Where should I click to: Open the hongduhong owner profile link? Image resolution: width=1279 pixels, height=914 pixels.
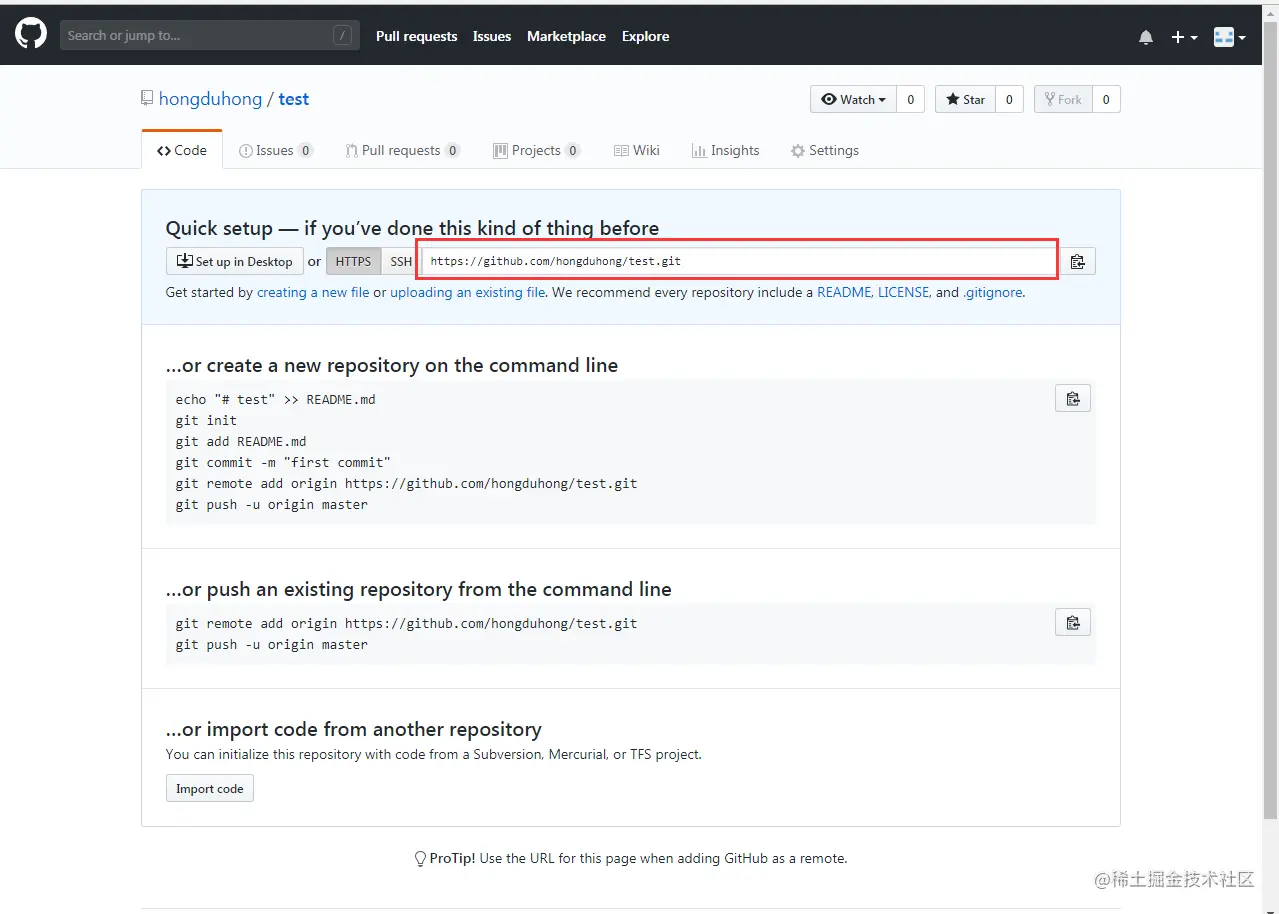pos(210,99)
